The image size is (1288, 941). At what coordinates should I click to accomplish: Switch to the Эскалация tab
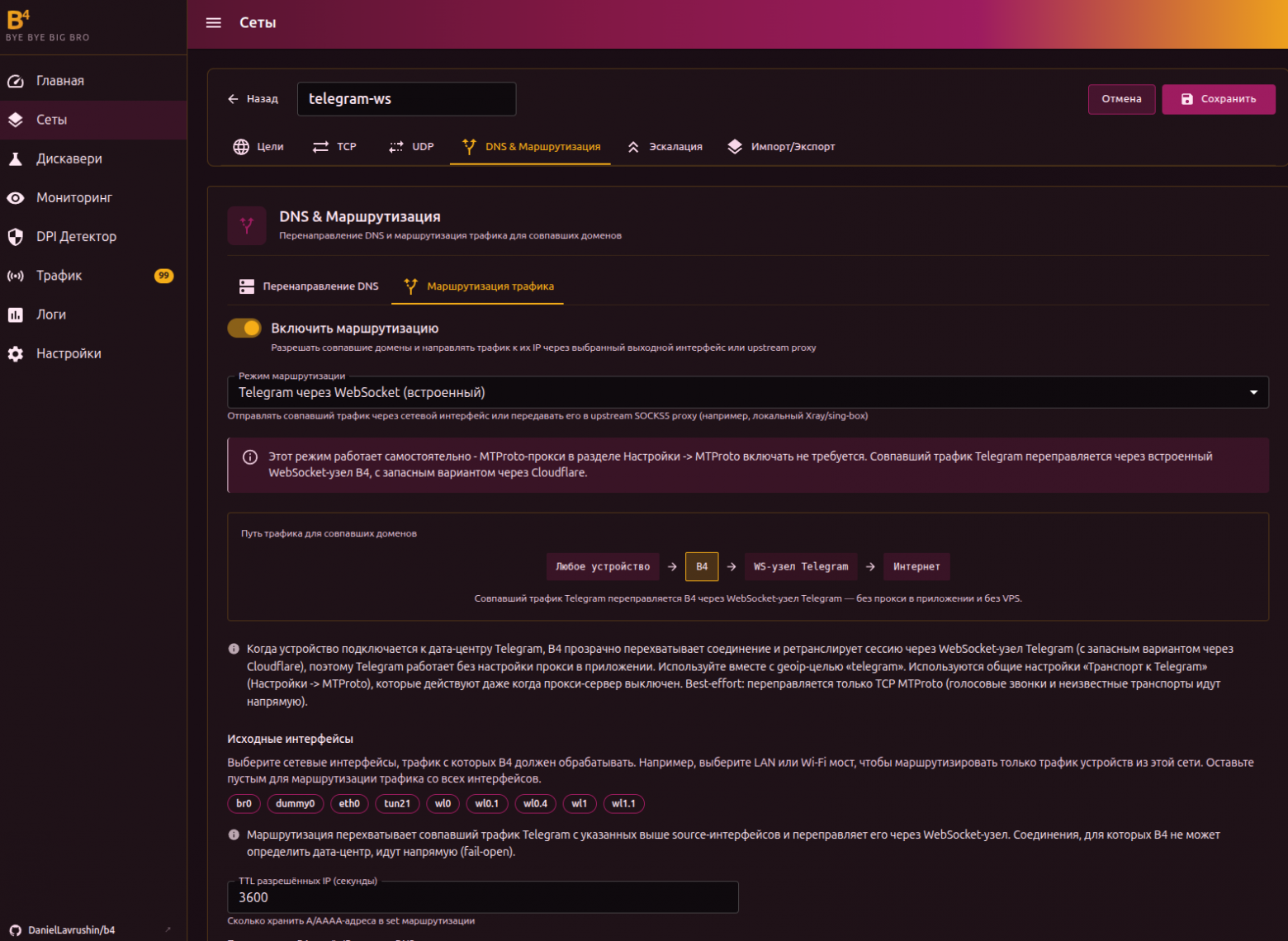(x=665, y=147)
